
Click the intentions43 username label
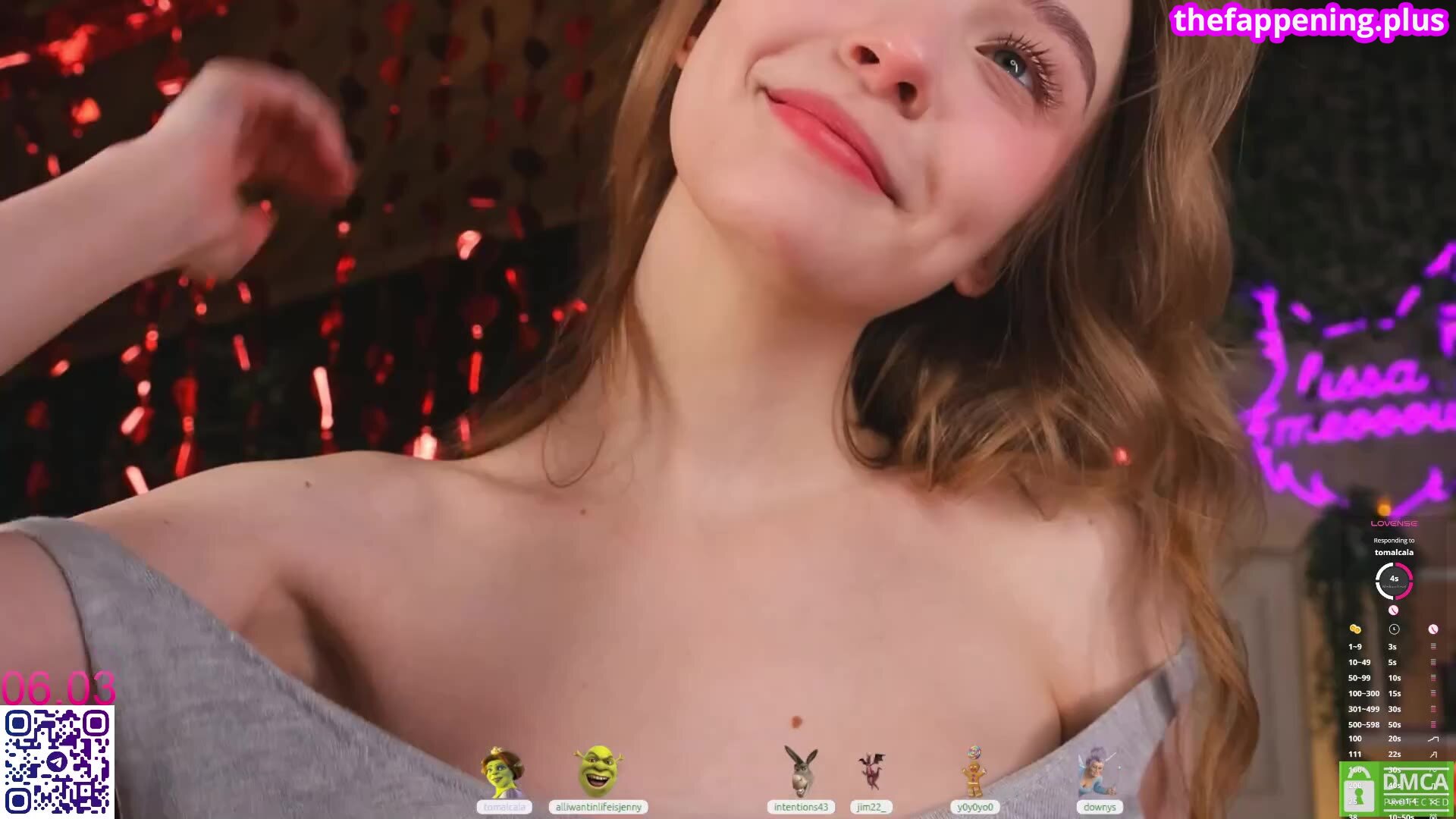tap(801, 807)
